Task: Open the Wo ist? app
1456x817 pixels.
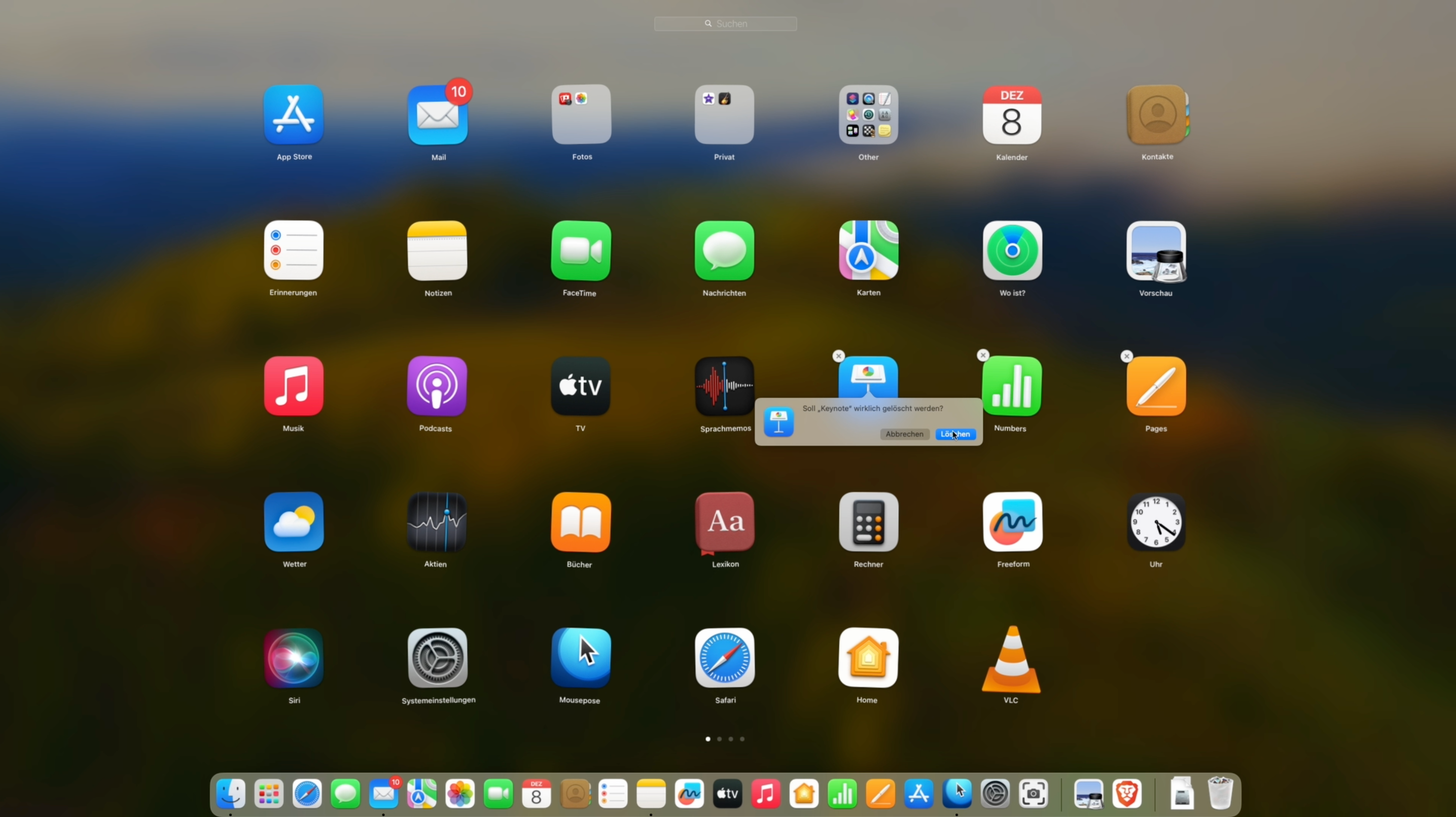Action: (x=1012, y=251)
